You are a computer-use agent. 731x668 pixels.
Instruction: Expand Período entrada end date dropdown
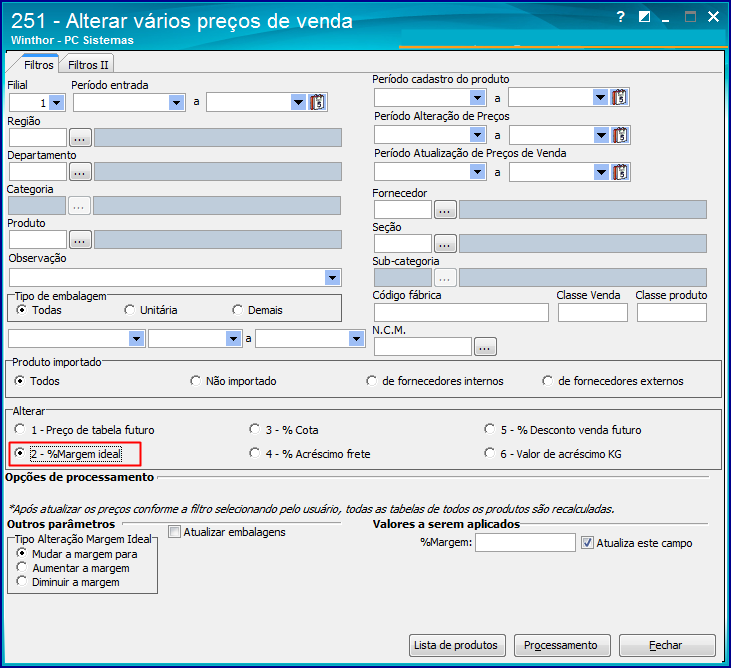click(x=298, y=103)
